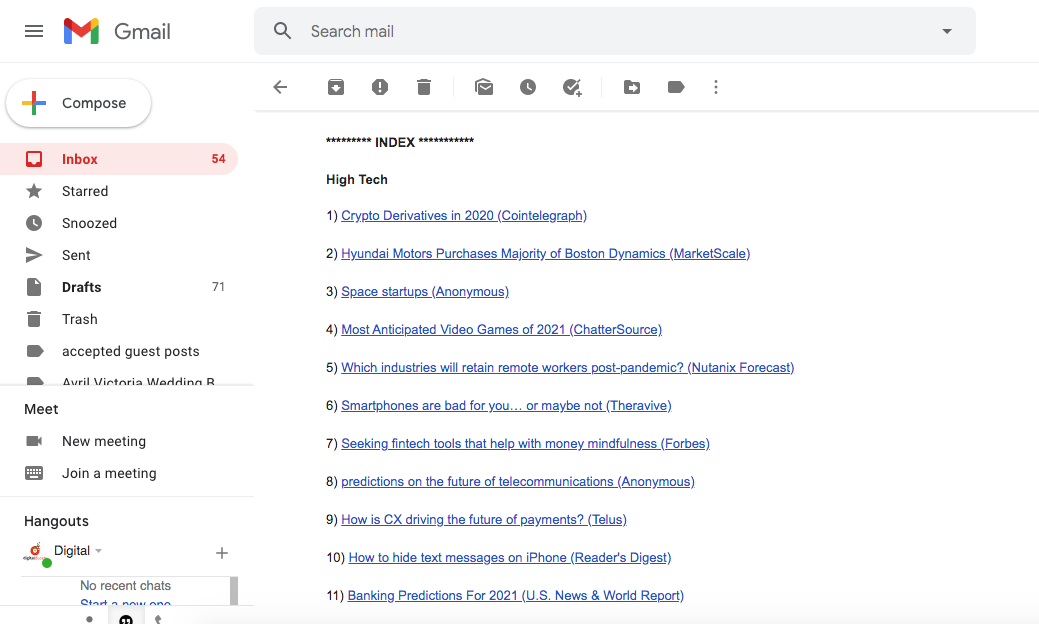
Task: Open hide text messages on iPhone link
Action: click(510, 558)
